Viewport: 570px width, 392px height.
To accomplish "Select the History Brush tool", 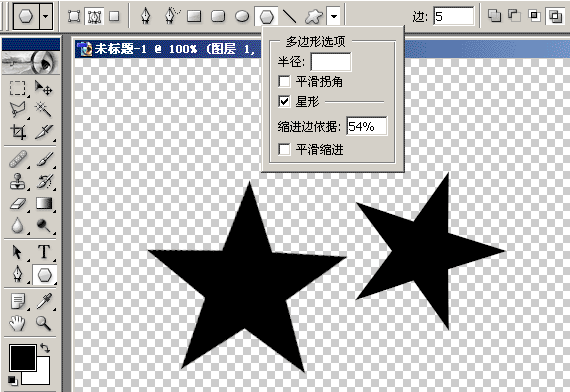I will click(44, 181).
